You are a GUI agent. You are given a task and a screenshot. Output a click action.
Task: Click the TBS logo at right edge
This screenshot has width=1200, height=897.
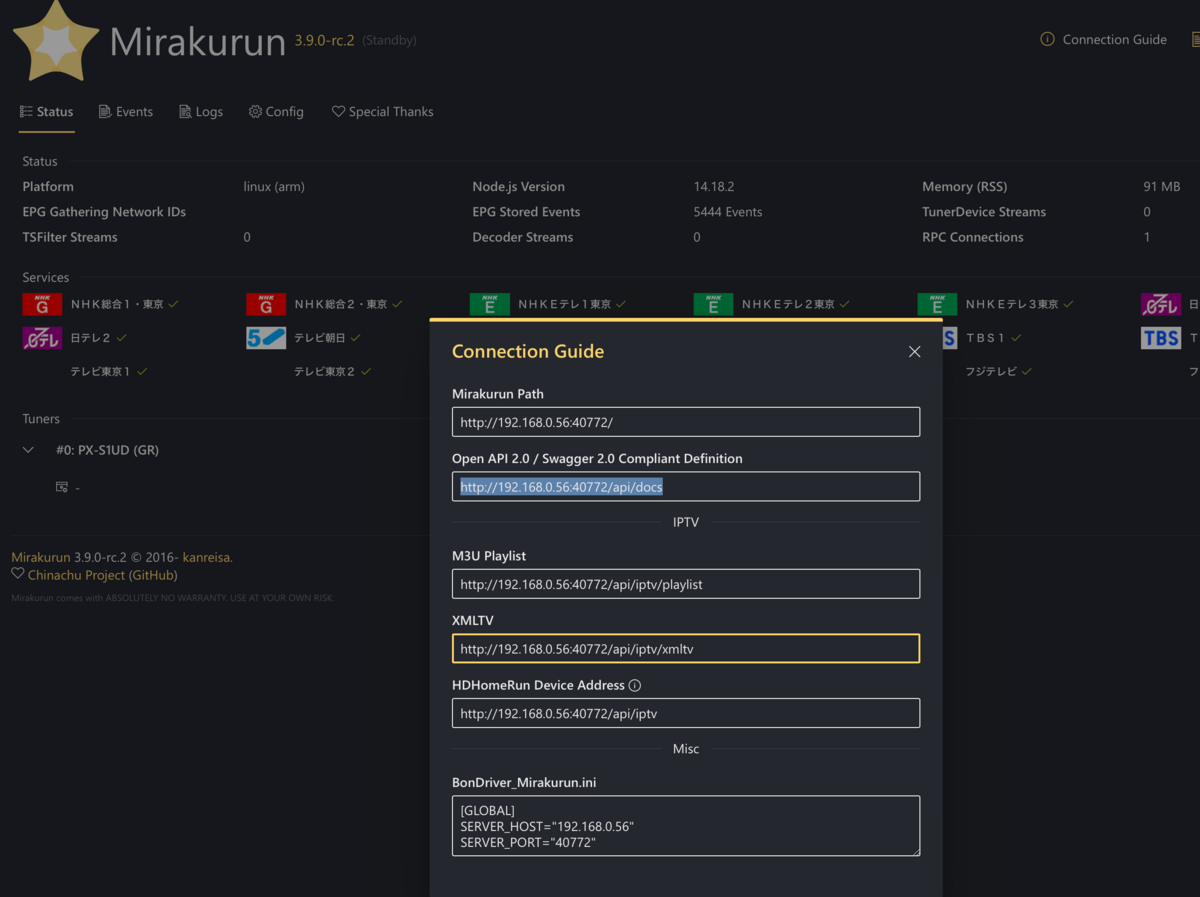pos(1161,338)
